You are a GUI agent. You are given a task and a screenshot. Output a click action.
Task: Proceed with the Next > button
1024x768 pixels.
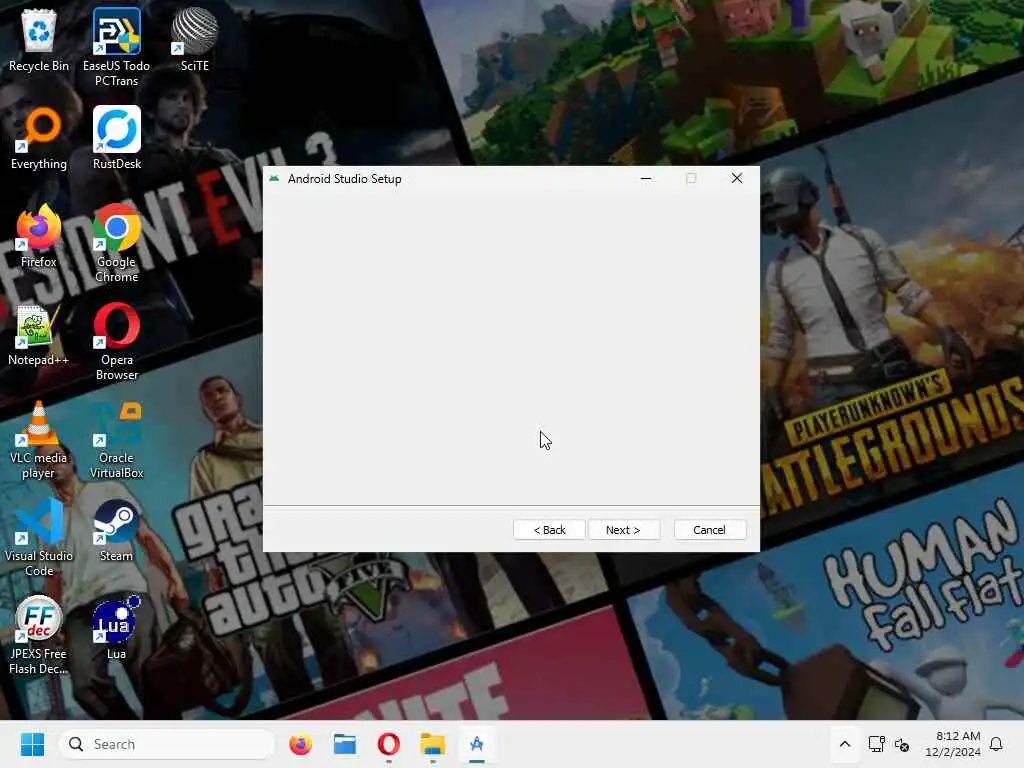point(624,530)
